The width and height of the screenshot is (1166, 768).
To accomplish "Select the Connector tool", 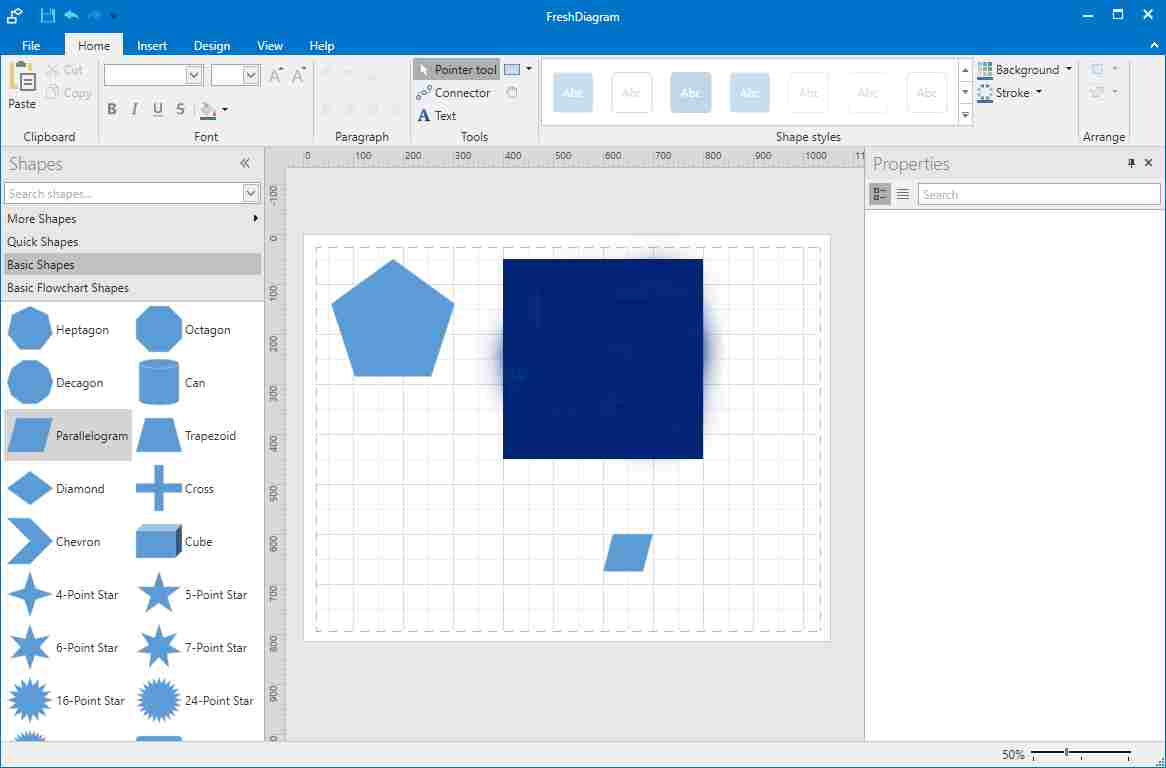I will click(454, 93).
